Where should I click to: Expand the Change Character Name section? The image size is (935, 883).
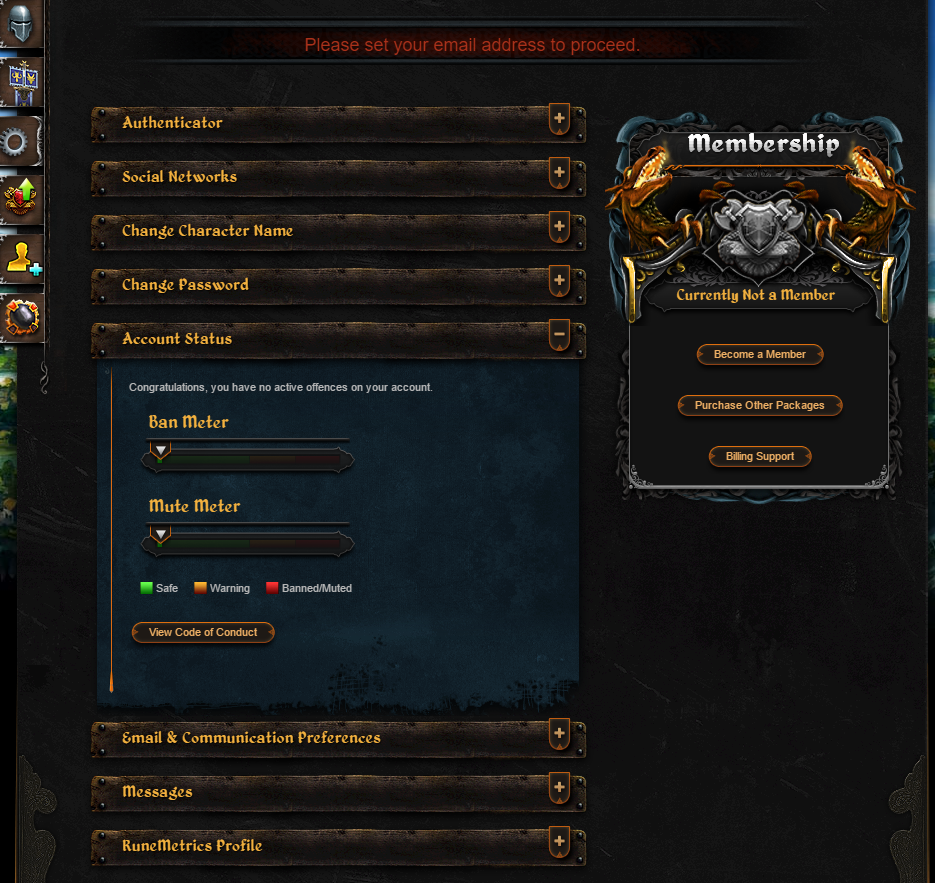[x=559, y=227]
